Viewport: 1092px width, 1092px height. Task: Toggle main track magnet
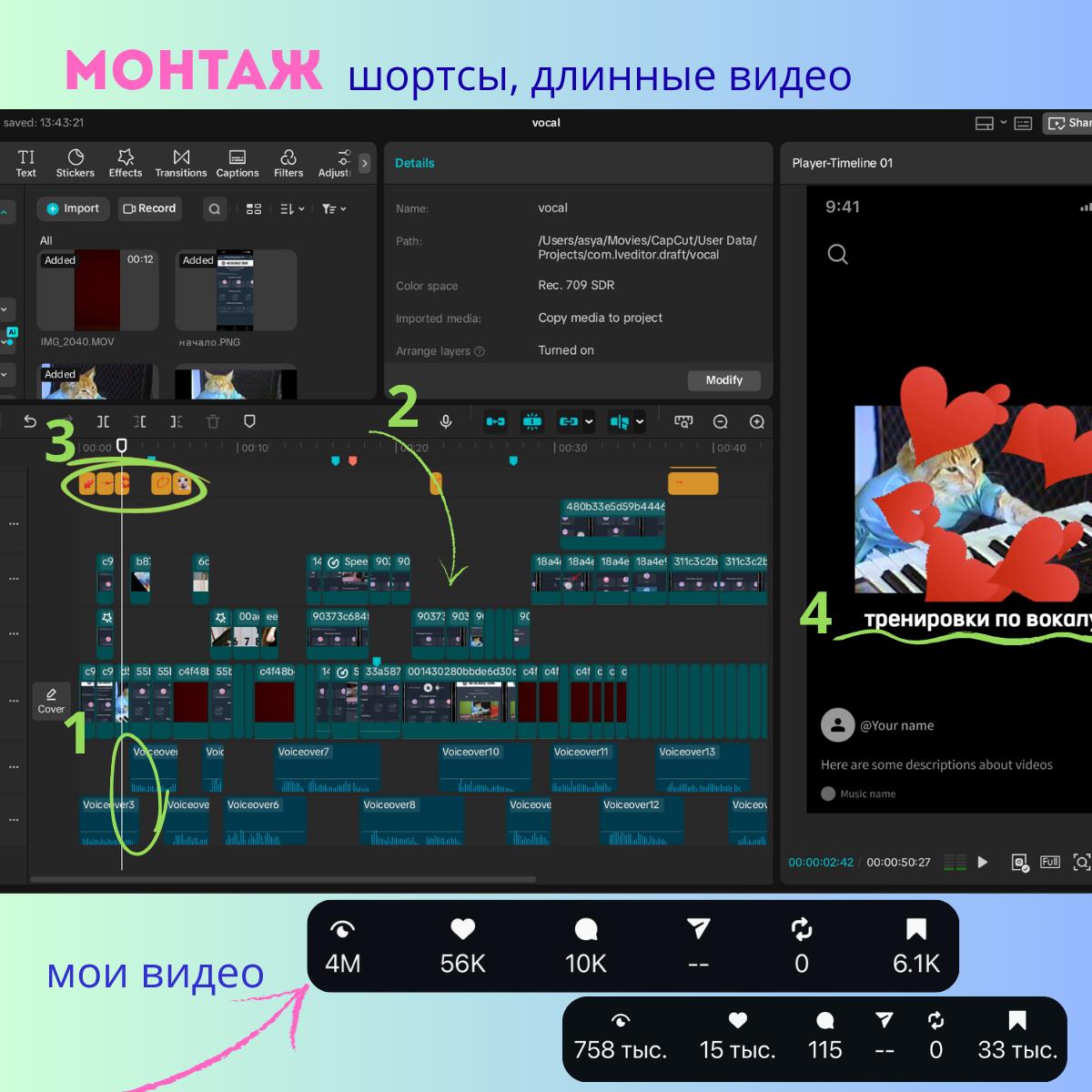[x=496, y=421]
